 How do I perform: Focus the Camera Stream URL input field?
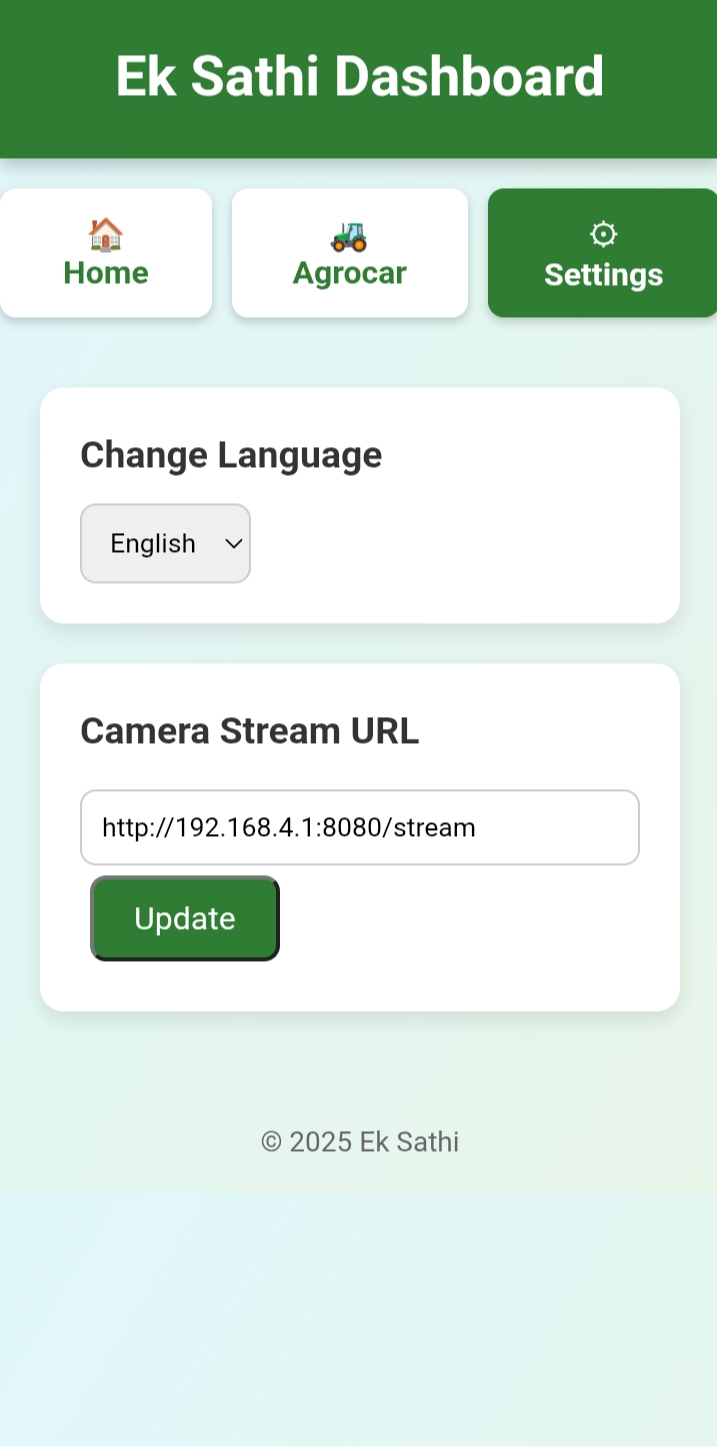pyautogui.click(x=359, y=827)
